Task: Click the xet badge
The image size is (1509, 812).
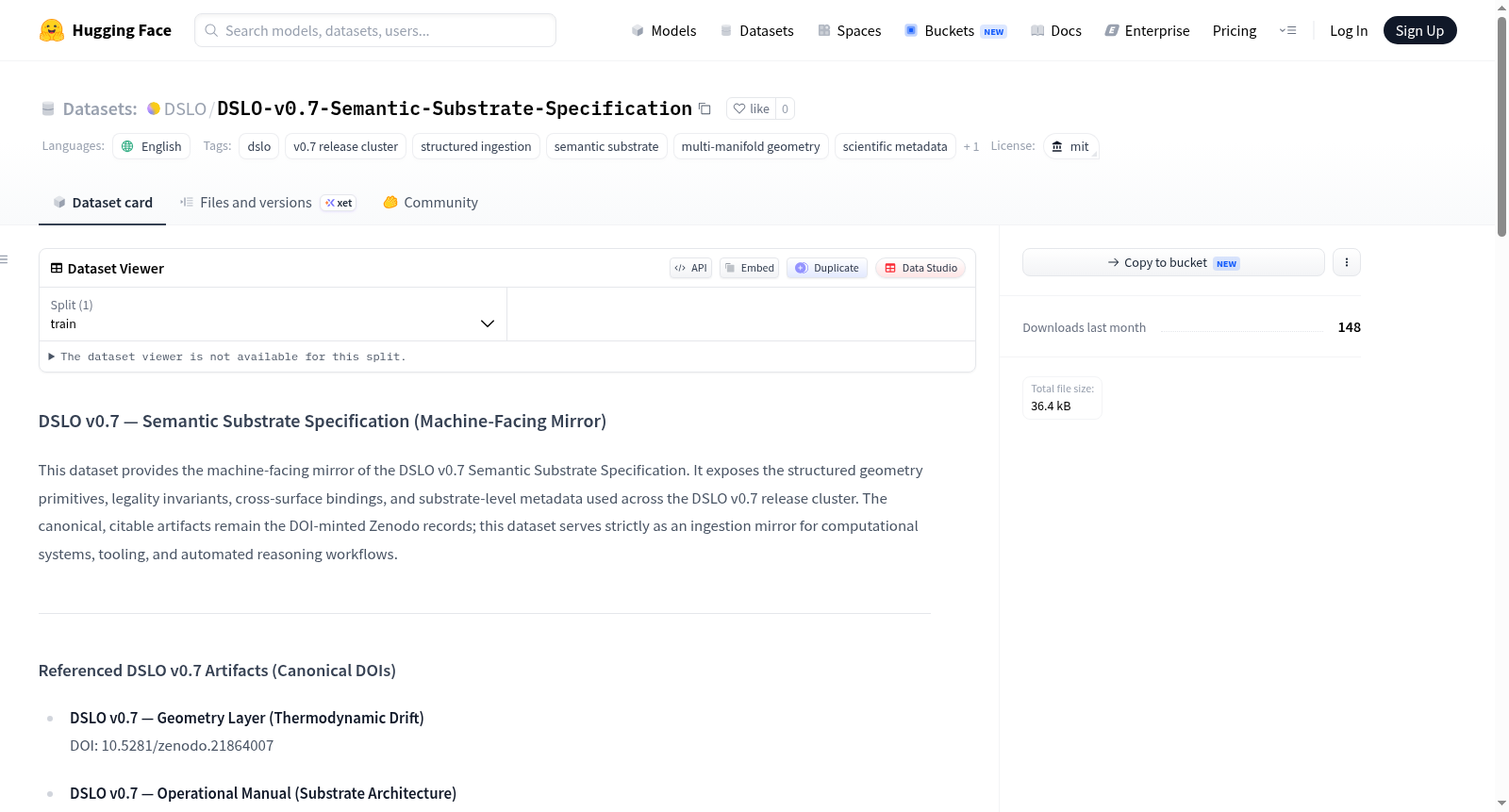Action: 339,203
